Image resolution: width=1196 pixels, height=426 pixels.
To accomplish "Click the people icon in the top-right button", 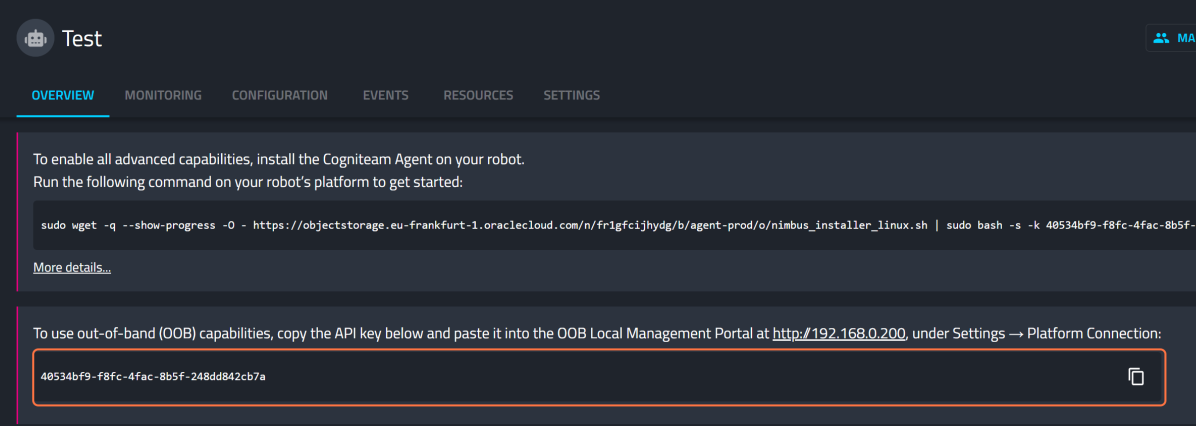I will click(1161, 39).
